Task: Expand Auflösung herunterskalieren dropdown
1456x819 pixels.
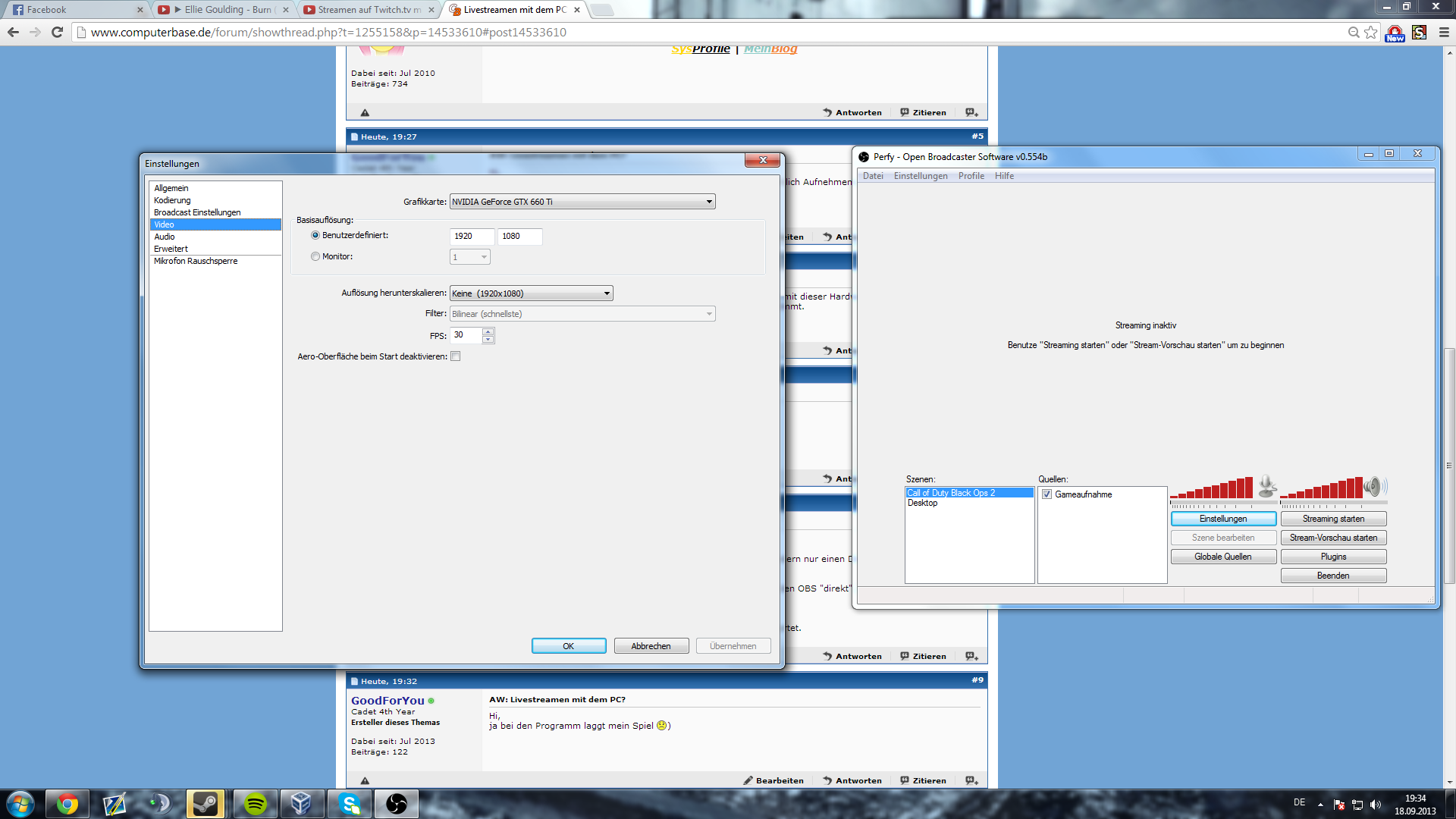Action: point(607,293)
